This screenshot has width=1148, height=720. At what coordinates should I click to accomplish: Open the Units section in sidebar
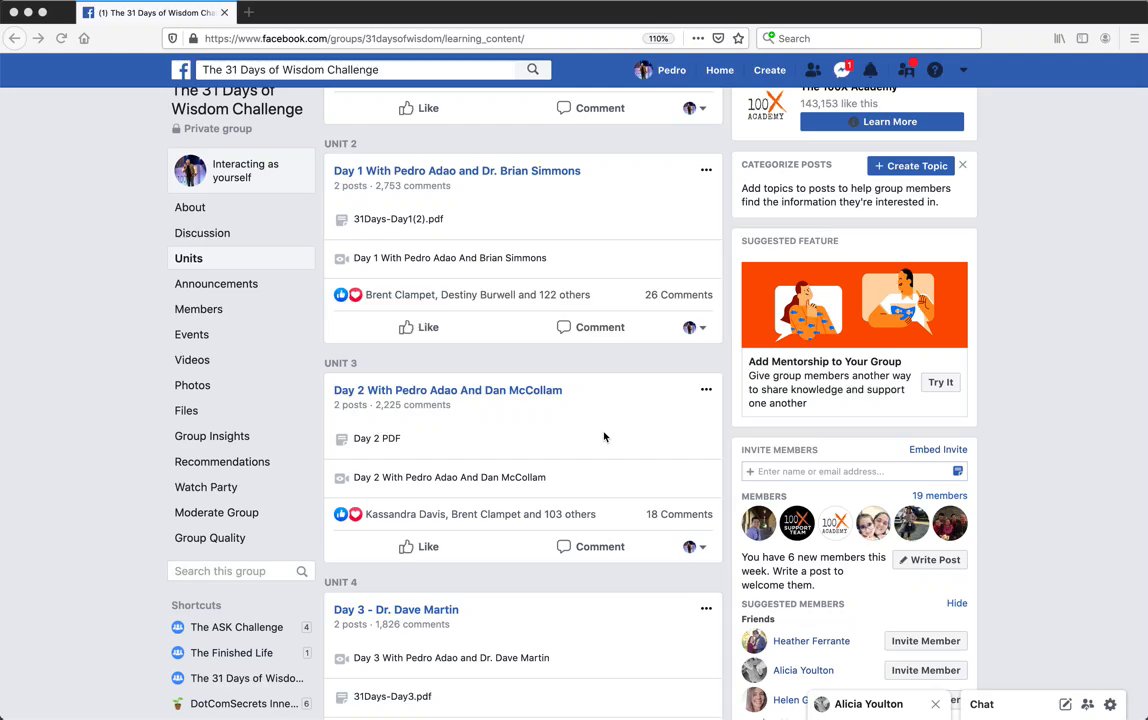[x=241, y=258]
